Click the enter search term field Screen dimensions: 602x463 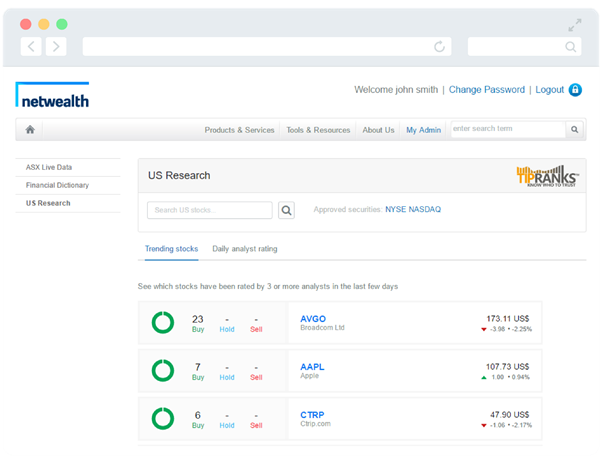[508, 129]
